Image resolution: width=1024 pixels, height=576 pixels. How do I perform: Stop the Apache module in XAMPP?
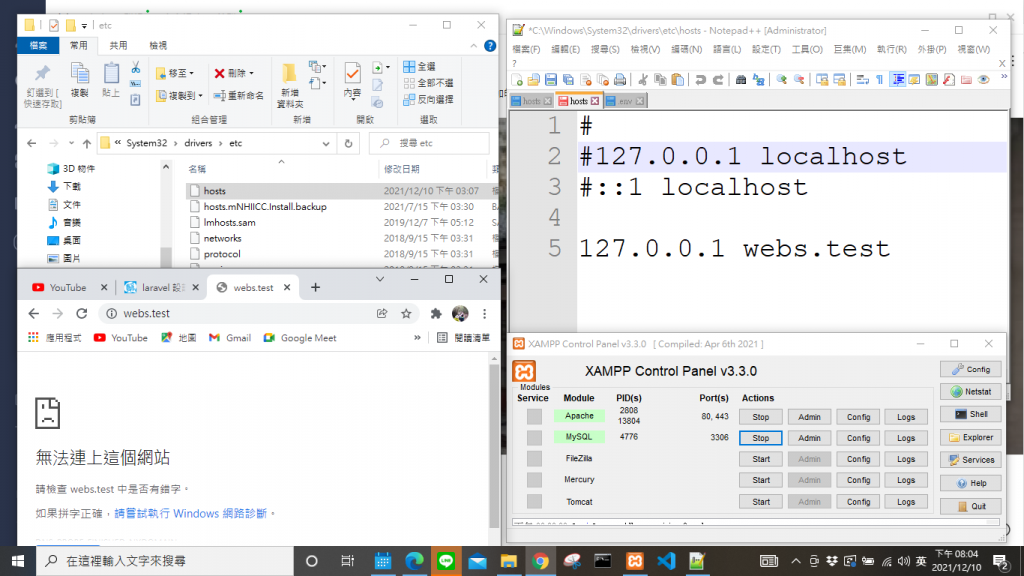pos(760,417)
